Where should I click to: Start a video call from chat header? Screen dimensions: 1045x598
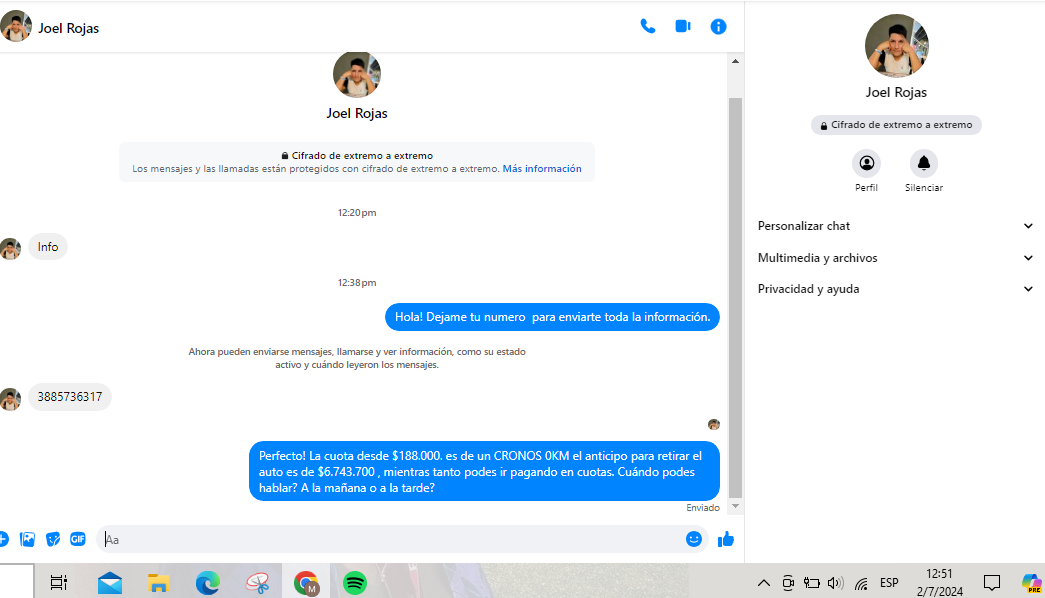[x=683, y=27]
